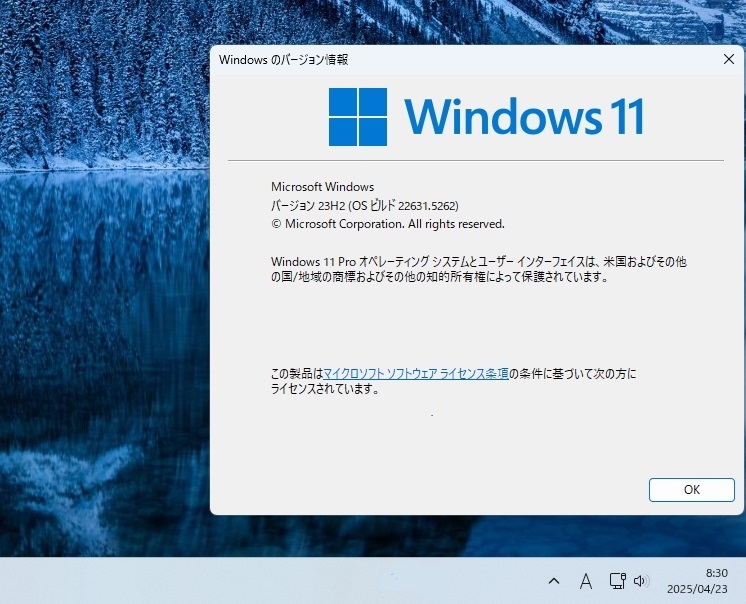Open the マイクロソフト ソフトウェア ライセンス条項 link
This screenshot has width=746, height=604.
[x=416, y=374]
